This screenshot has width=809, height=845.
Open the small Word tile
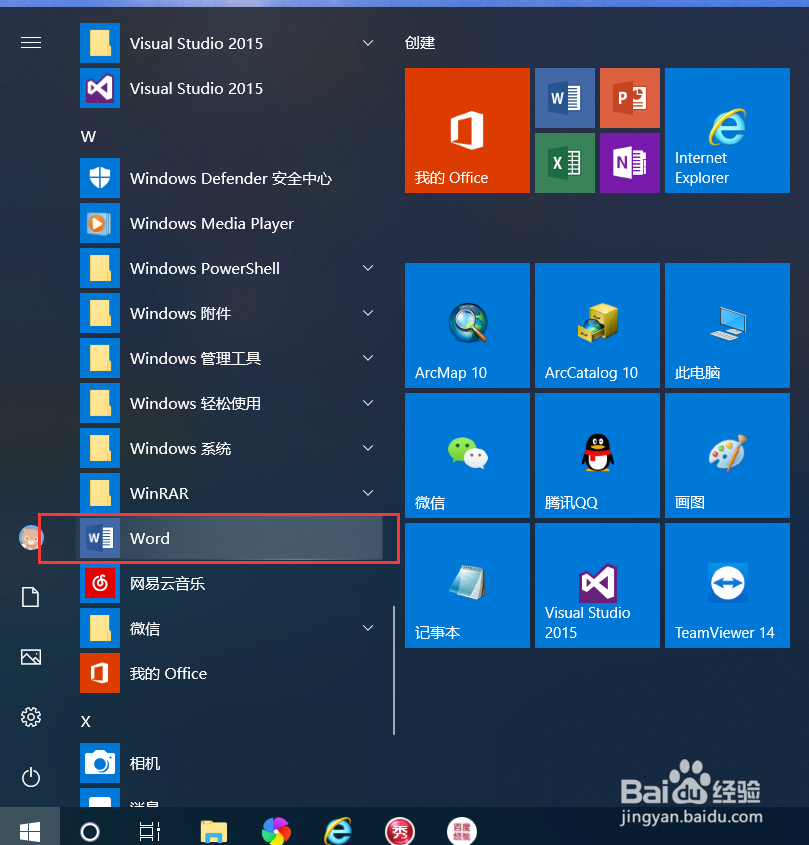coord(565,98)
